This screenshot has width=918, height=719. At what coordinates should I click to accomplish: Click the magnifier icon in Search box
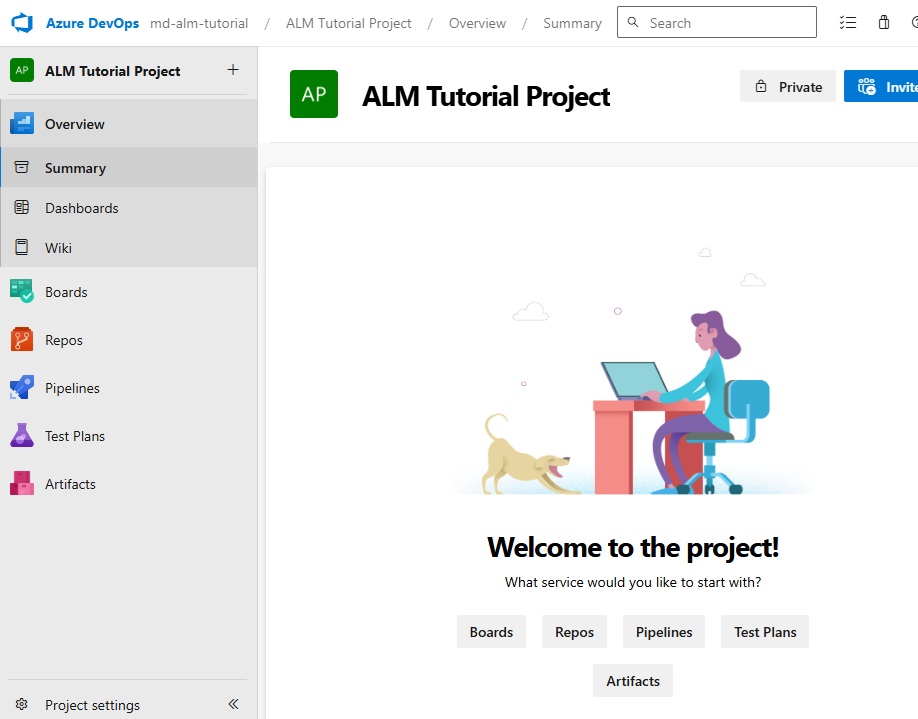[x=633, y=22]
